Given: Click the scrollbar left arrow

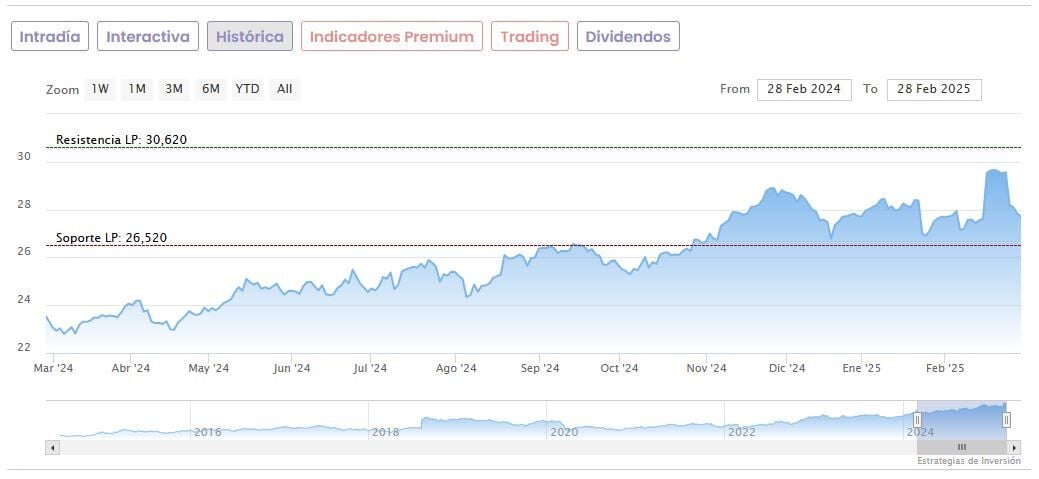Looking at the screenshot, I should click(52, 448).
